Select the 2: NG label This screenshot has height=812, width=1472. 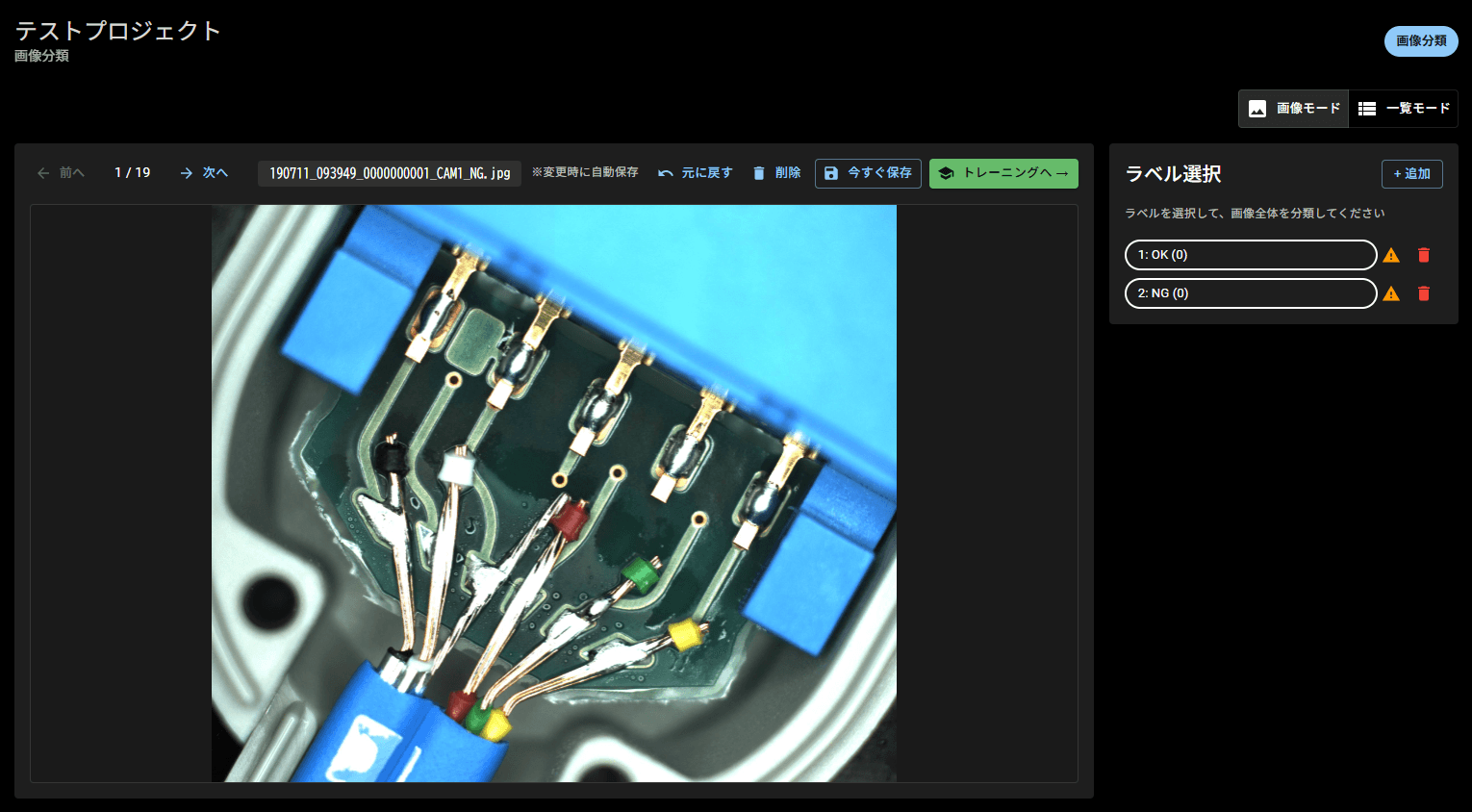point(1250,293)
